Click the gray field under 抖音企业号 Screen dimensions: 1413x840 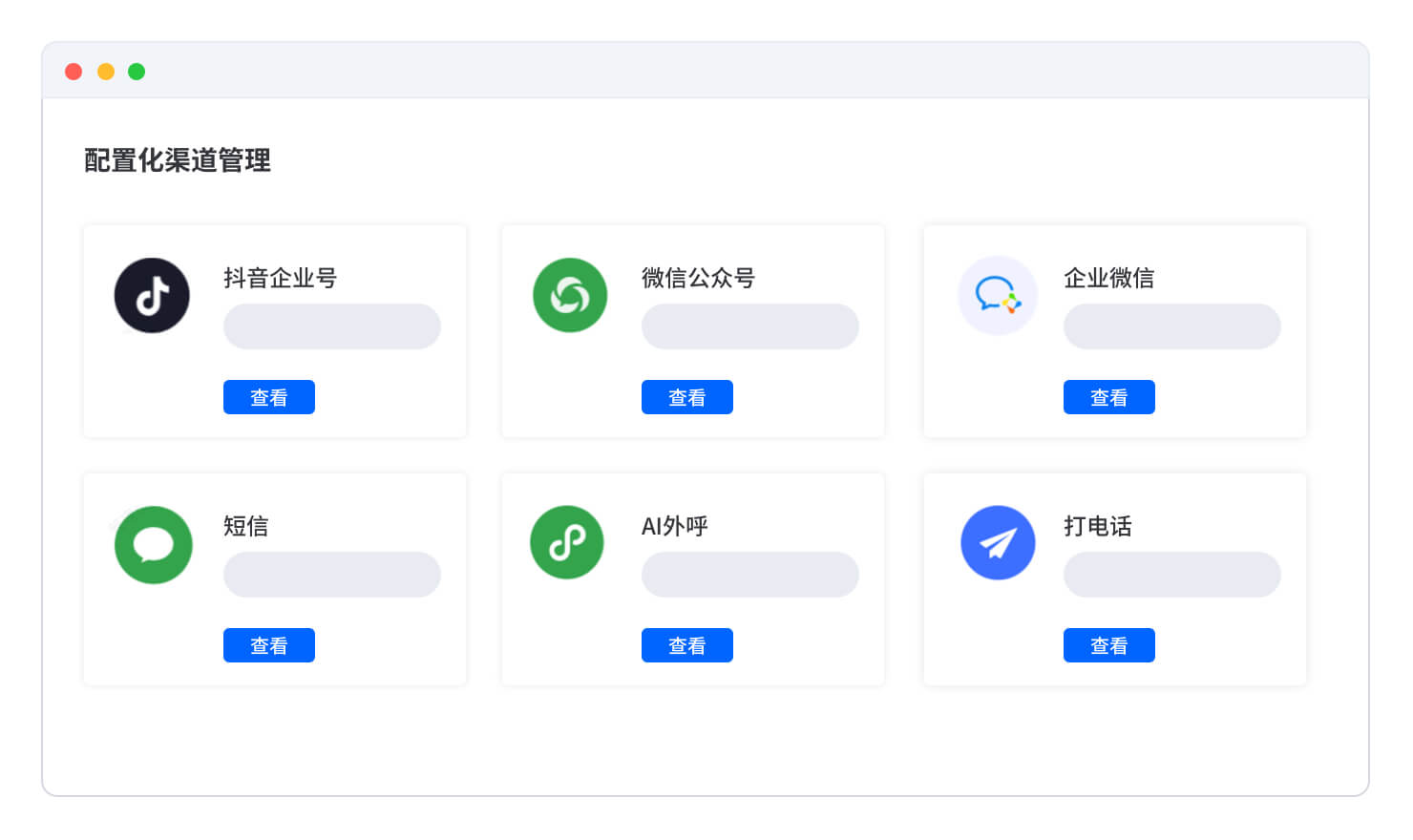[331, 326]
